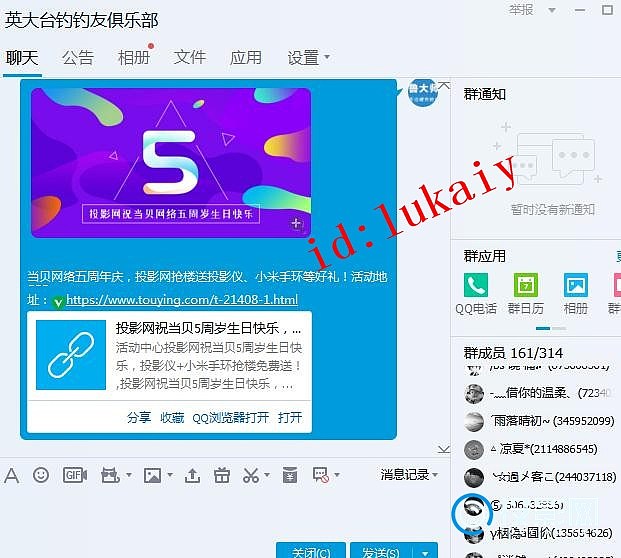This screenshot has width=621, height=558.
Task: Select member 凉夏*(211488654 5)
Action: [x=531, y=449]
